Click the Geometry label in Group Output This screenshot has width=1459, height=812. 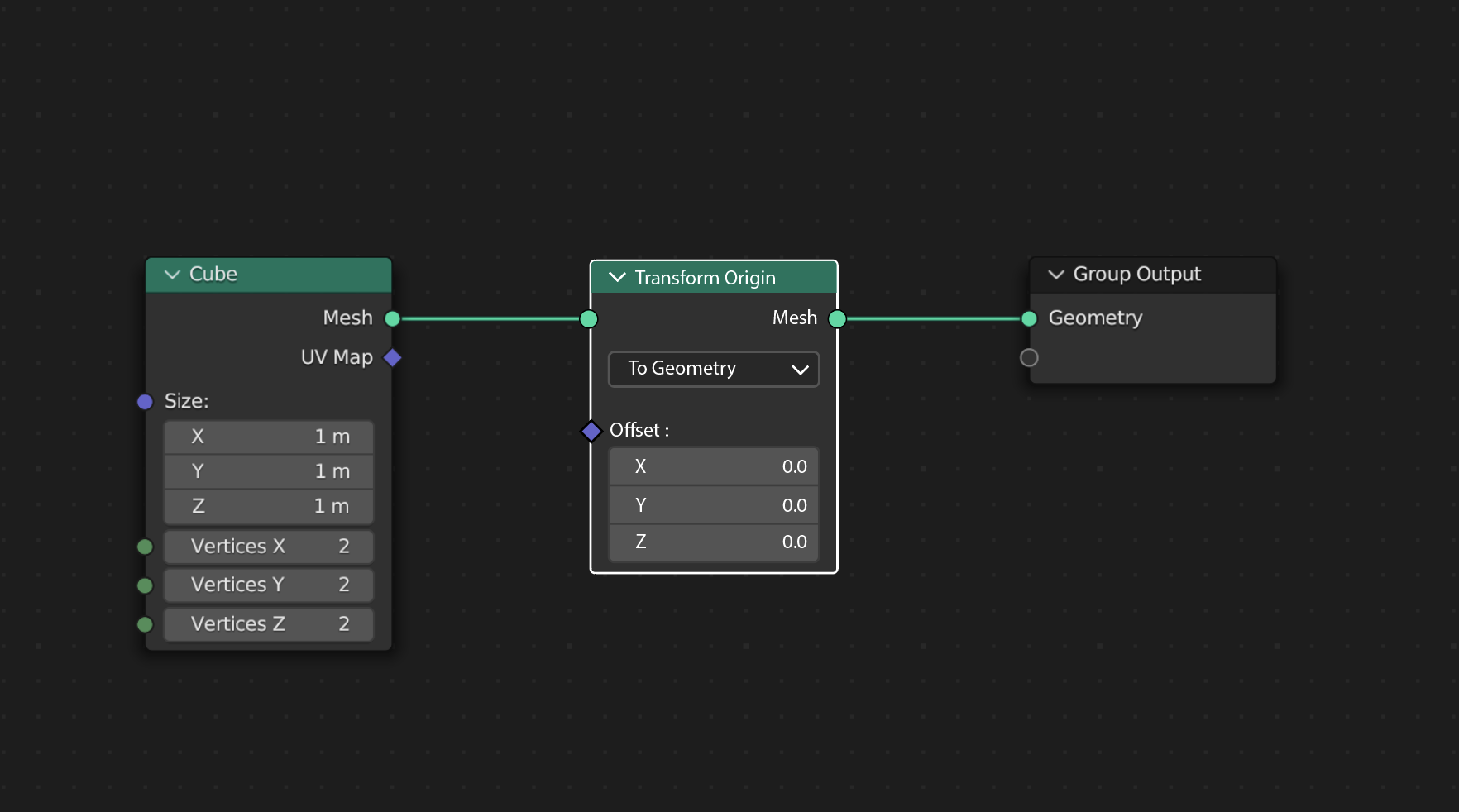pos(1095,318)
